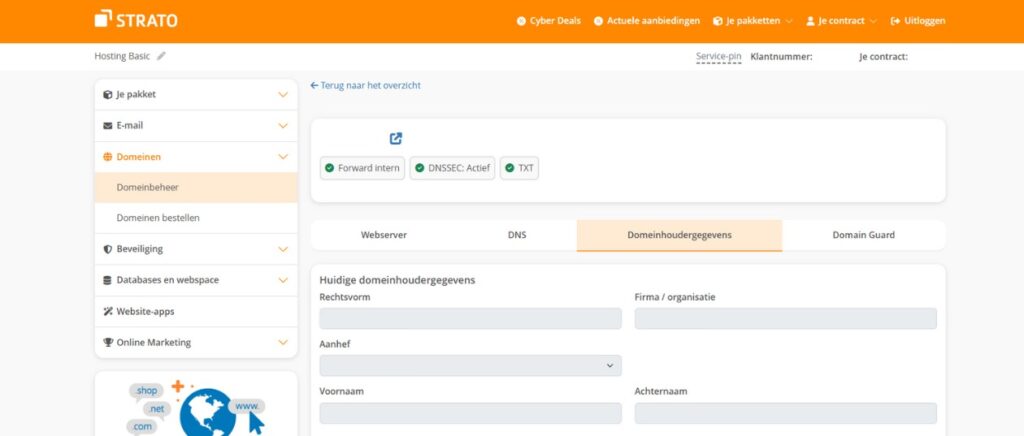Switch to the Domain Guard tab

click(863, 235)
